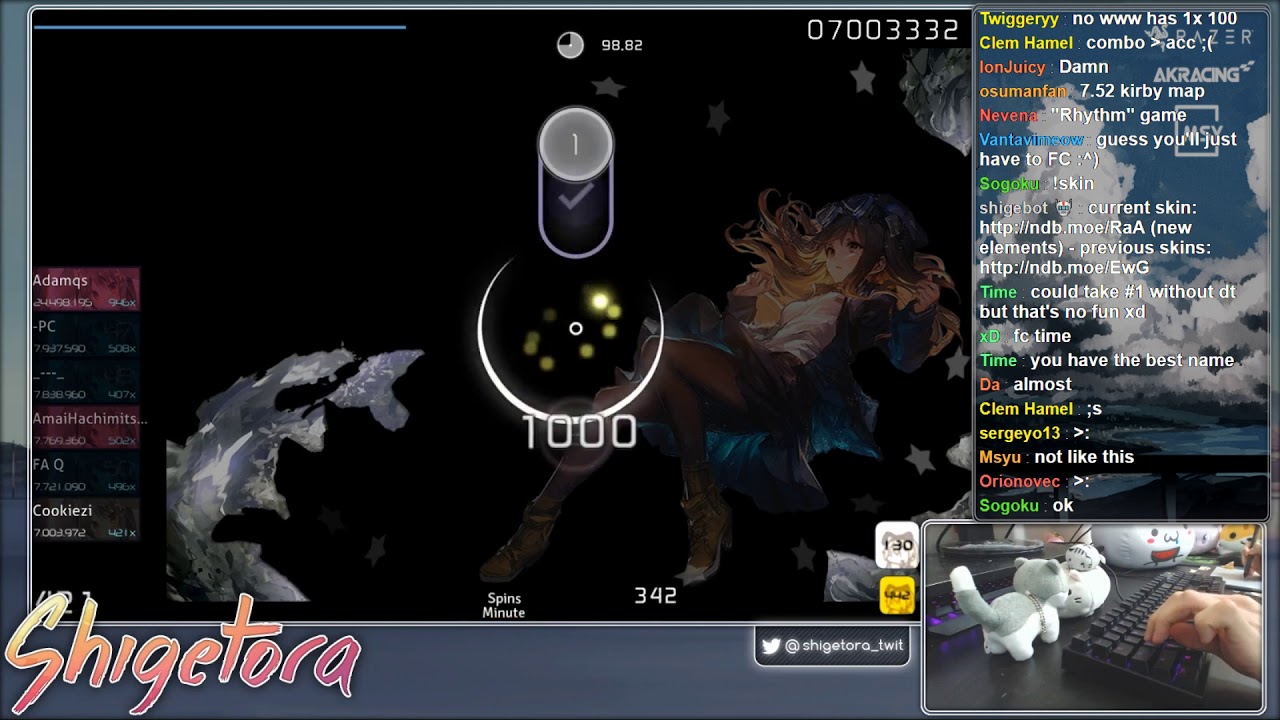The image size is (1280, 720).
Task: Click Twiggeryy's chat username
Action: (1019, 19)
